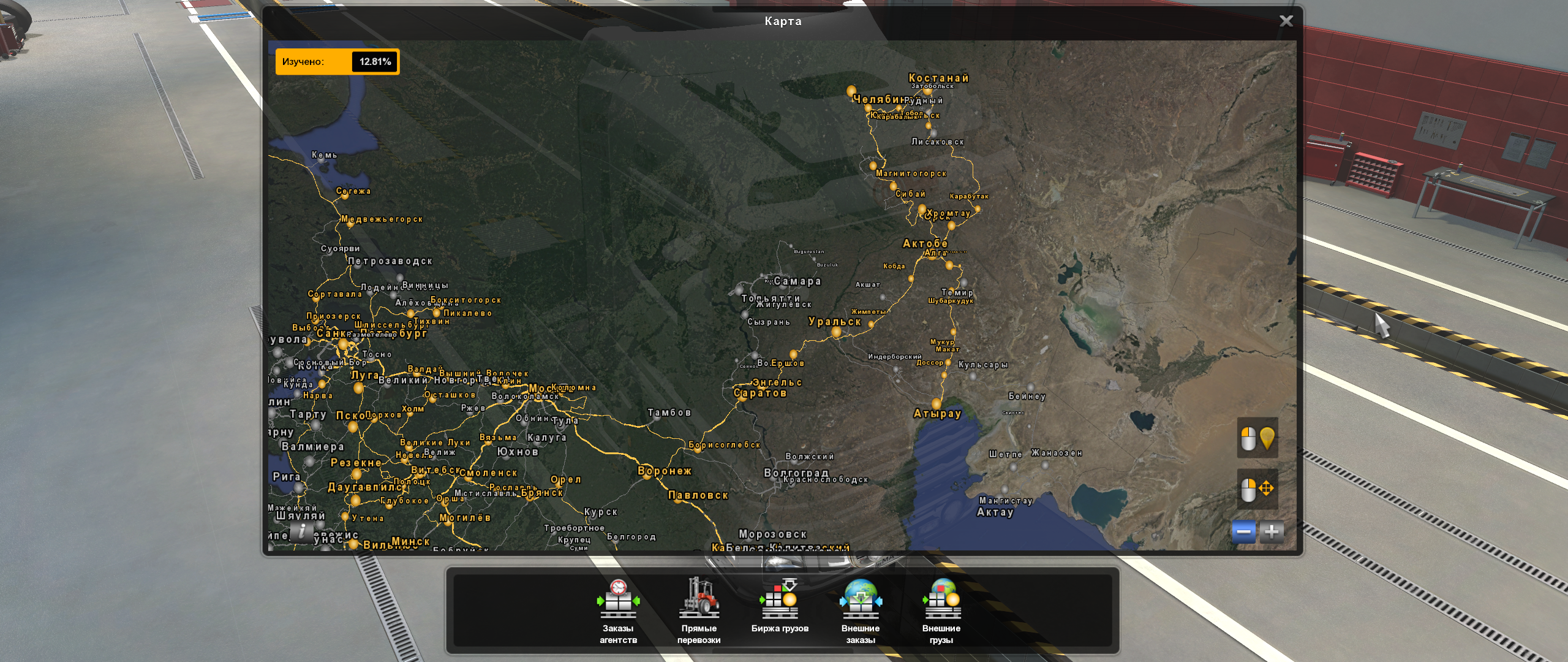Click Калуга city label

pyautogui.click(x=546, y=438)
